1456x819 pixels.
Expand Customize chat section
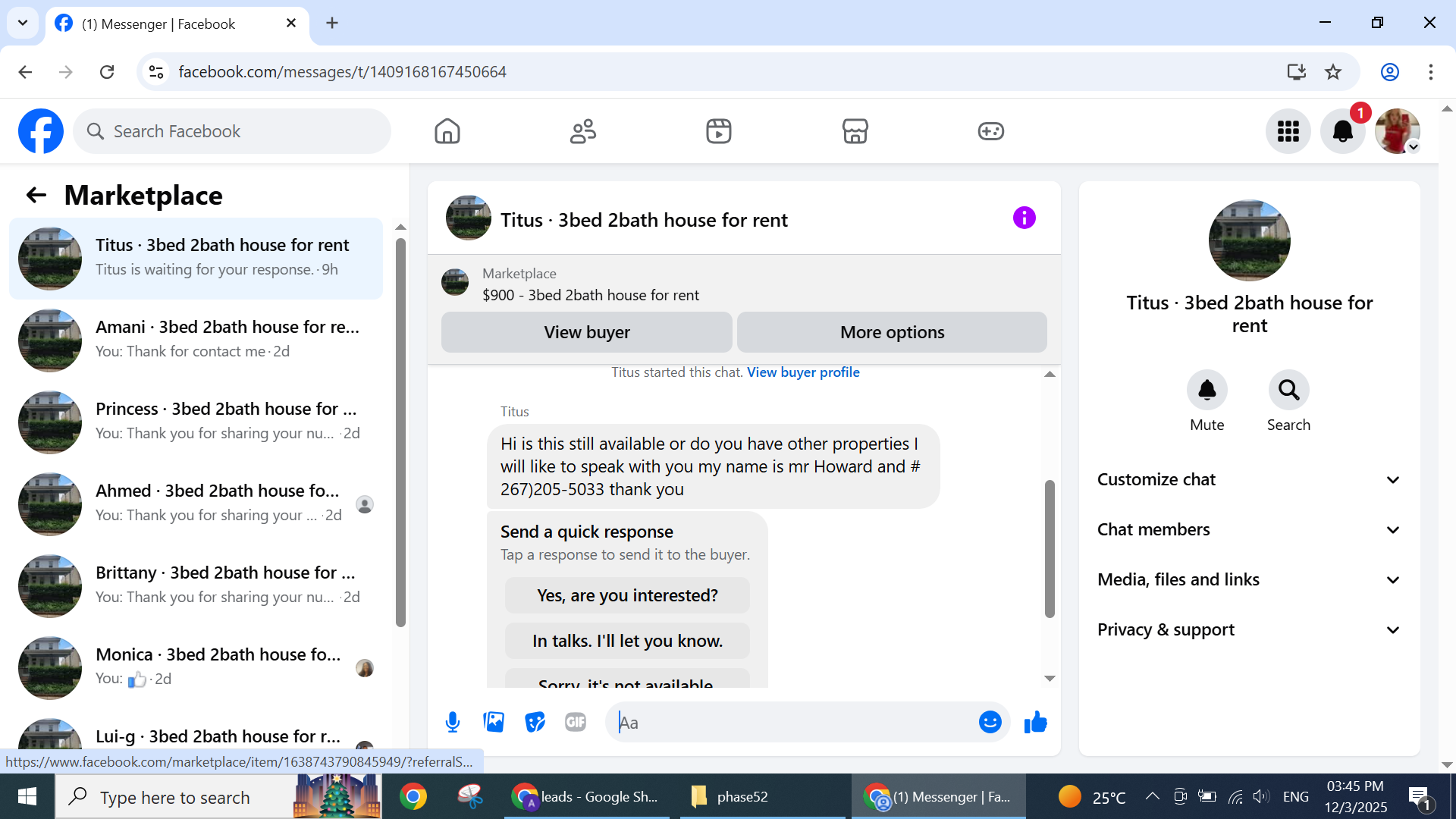point(1249,480)
